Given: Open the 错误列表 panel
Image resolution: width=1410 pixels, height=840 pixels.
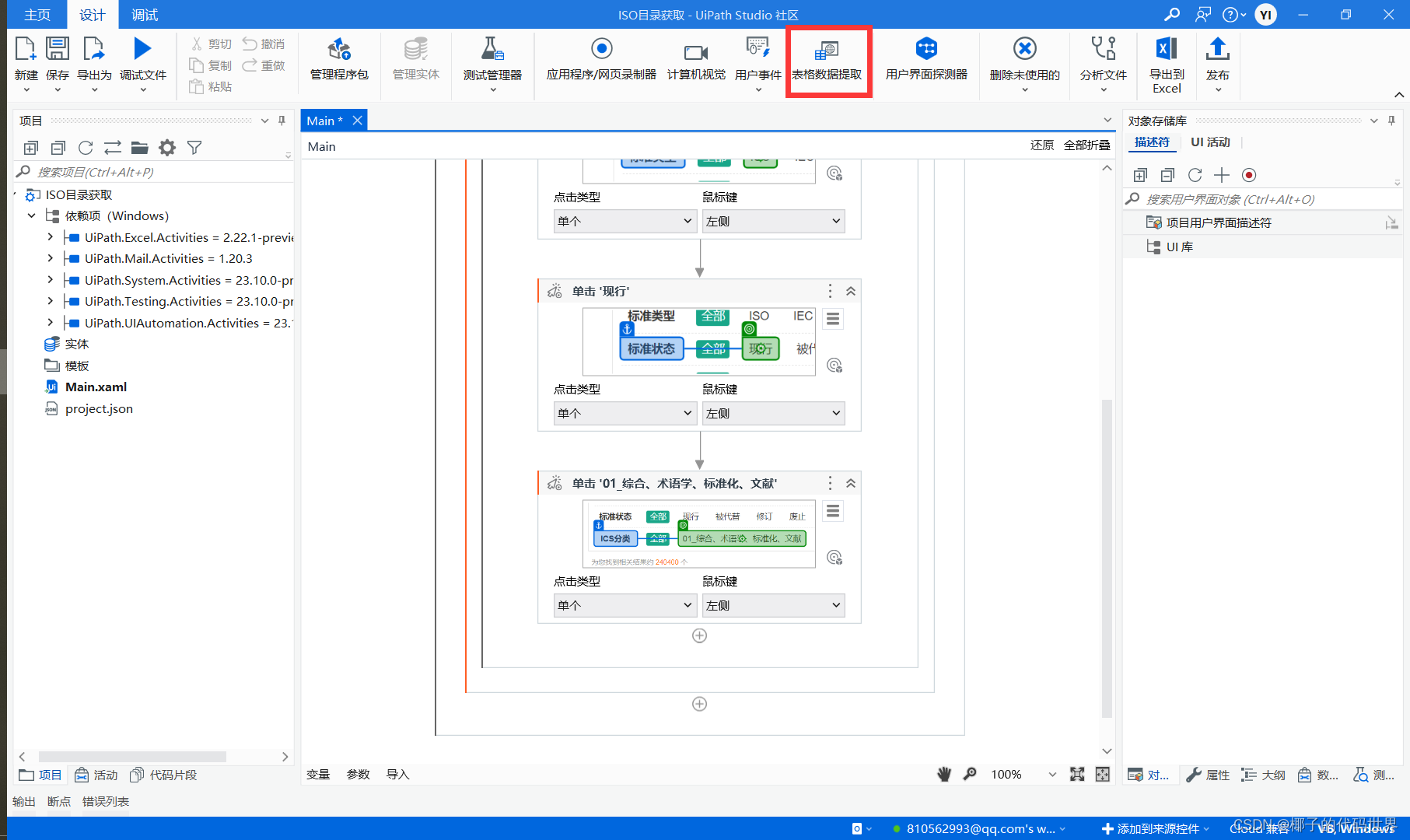Looking at the screenshot, I should coord(106,801).
